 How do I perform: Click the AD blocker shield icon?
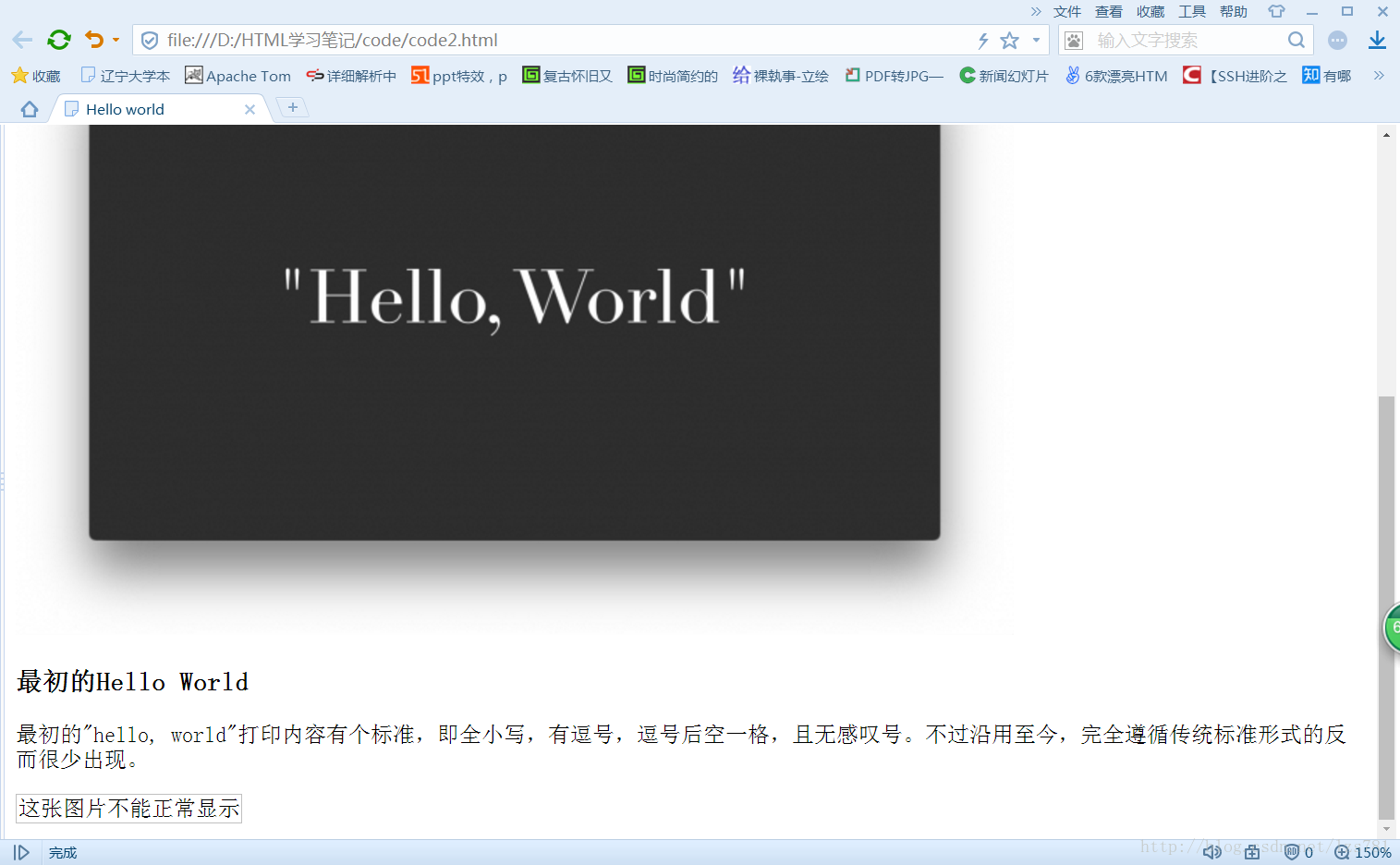point(1292,852)
